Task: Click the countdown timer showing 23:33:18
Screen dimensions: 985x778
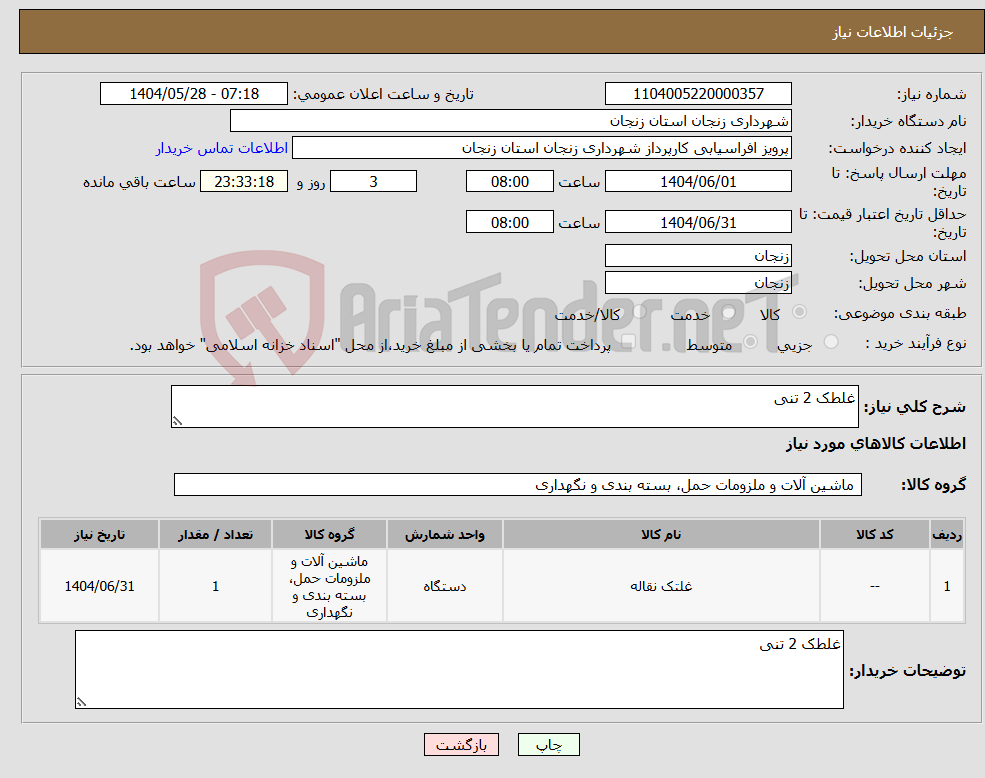Action: pyautogui.click(x=243, y=181)
